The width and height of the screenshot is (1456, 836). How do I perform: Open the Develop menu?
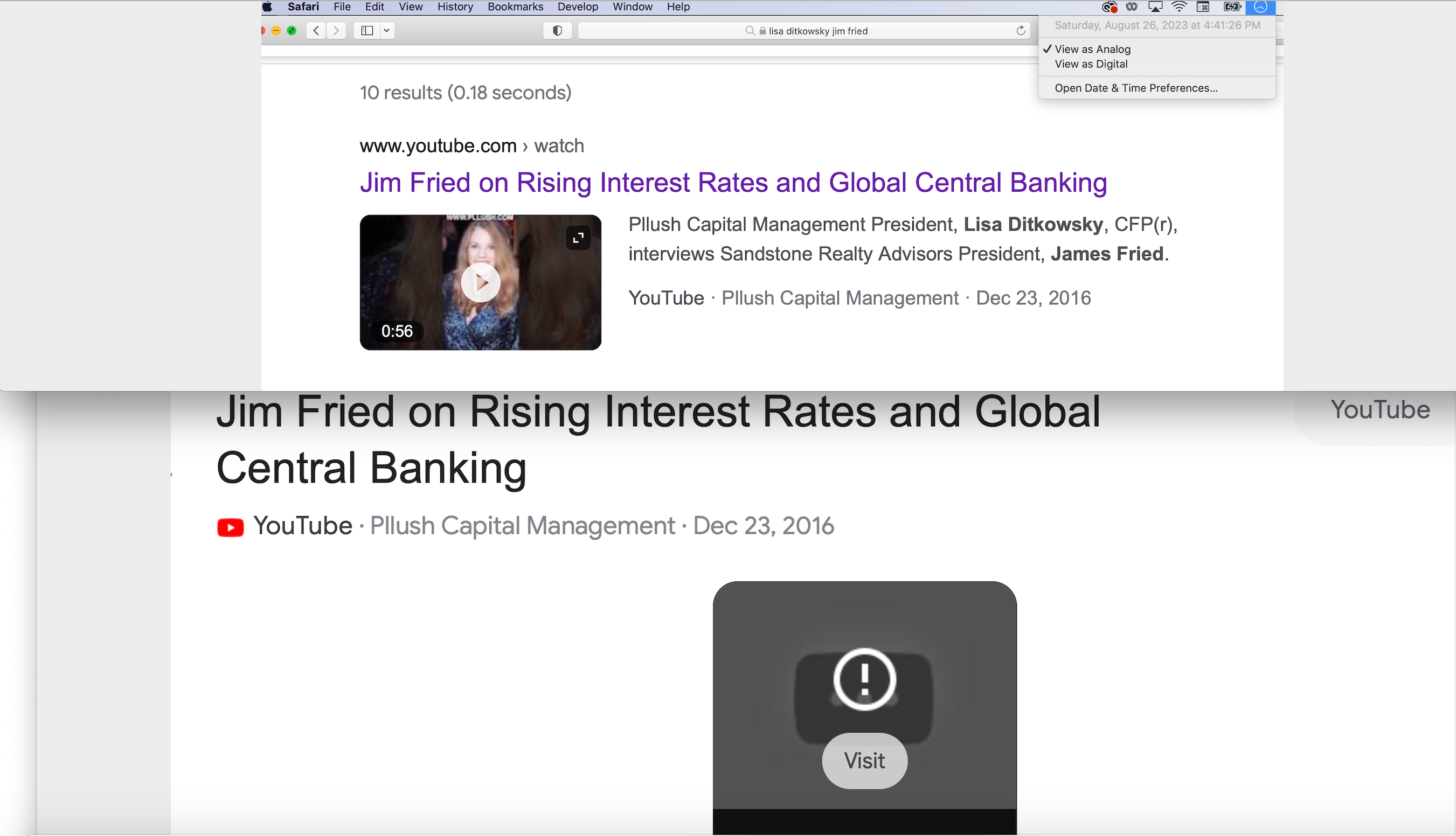click(x=577, y=7)
